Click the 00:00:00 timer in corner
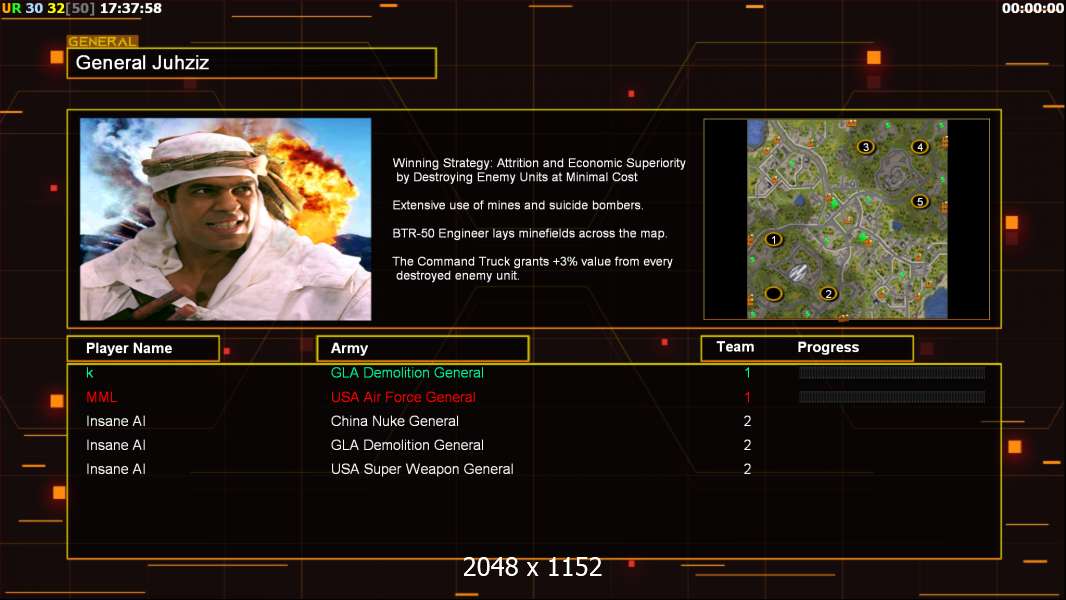This screenshot has width=1066, height=600. click(1032, 8)
